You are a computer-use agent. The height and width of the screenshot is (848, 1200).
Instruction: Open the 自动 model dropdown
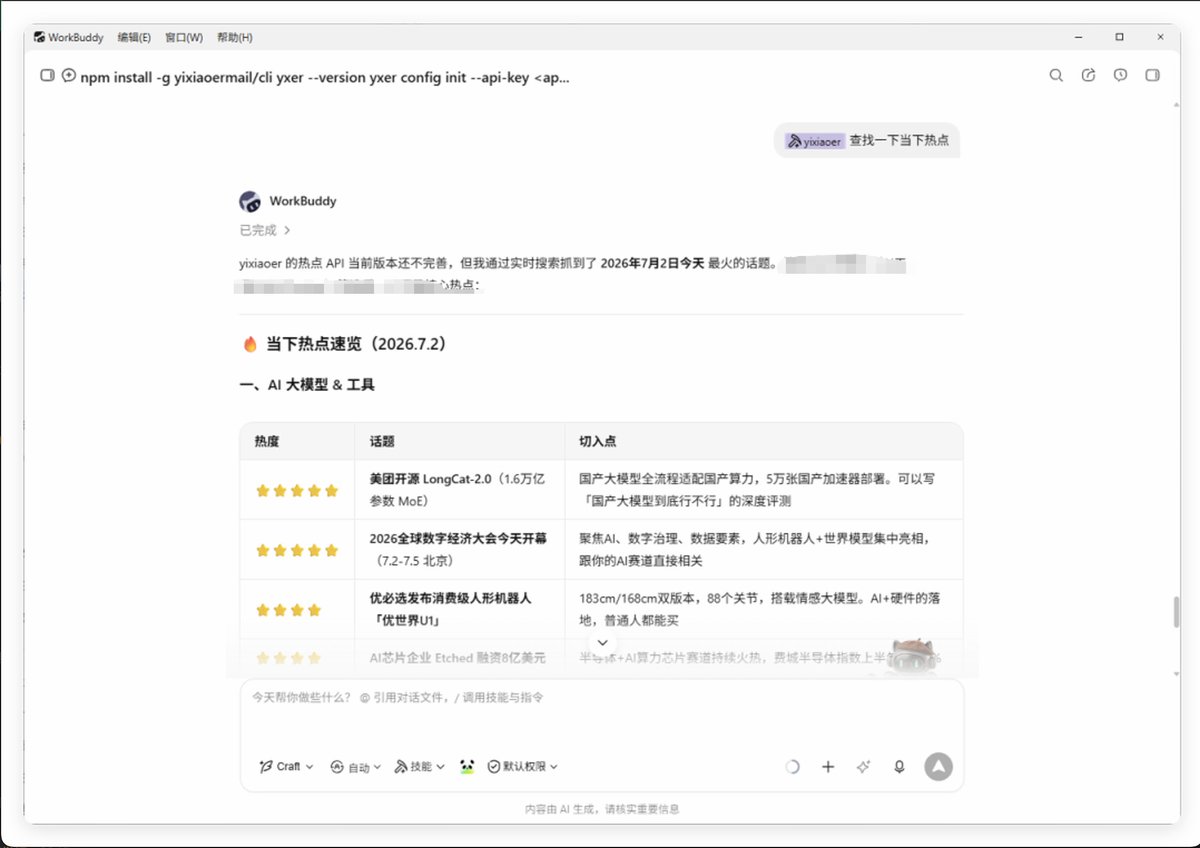click(x=356, y=767)
